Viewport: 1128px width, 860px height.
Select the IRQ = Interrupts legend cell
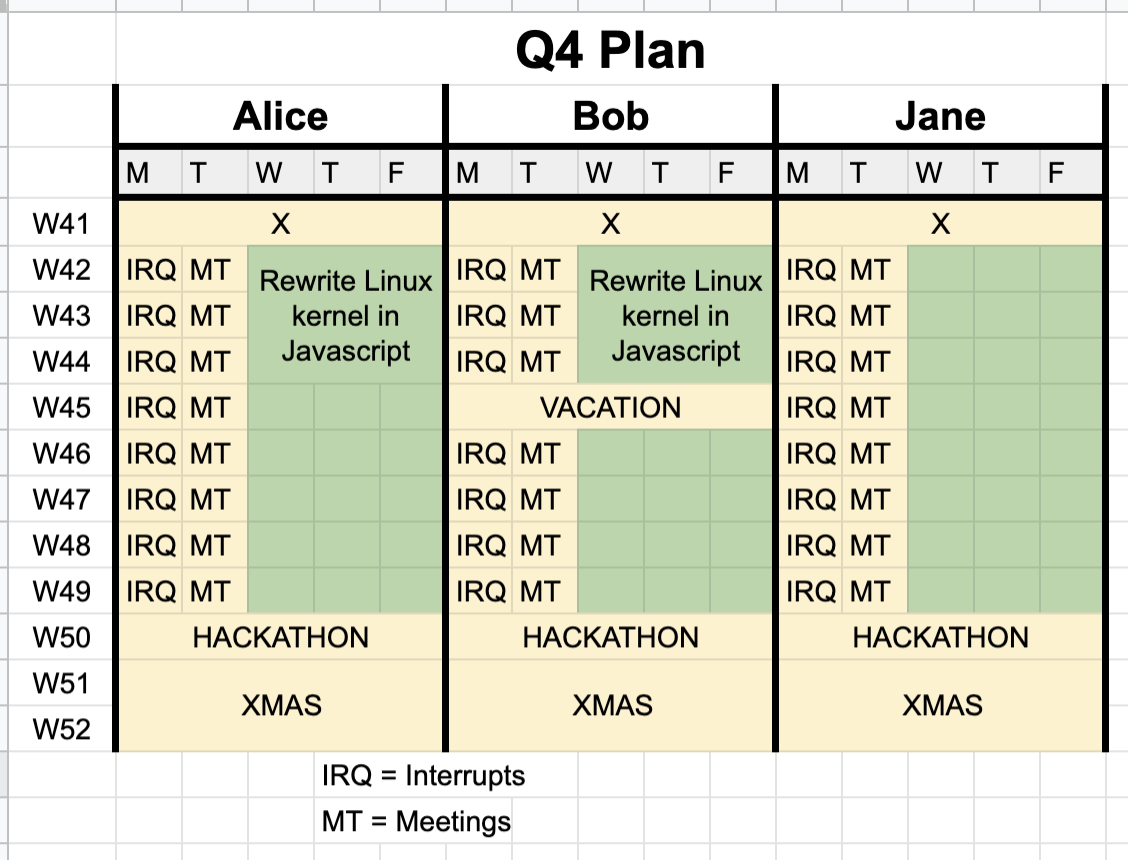click(x=423, y=776)
